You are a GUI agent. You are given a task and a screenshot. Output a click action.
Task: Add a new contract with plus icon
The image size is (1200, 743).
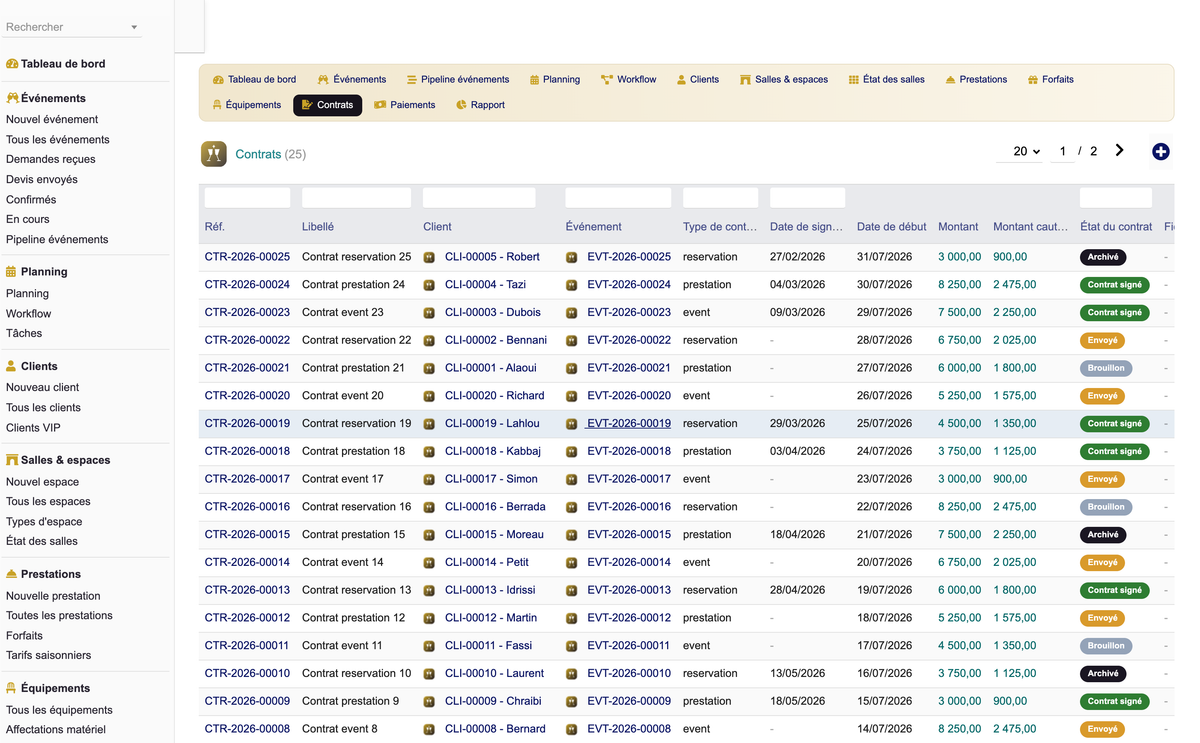[x=1161, y=152]
